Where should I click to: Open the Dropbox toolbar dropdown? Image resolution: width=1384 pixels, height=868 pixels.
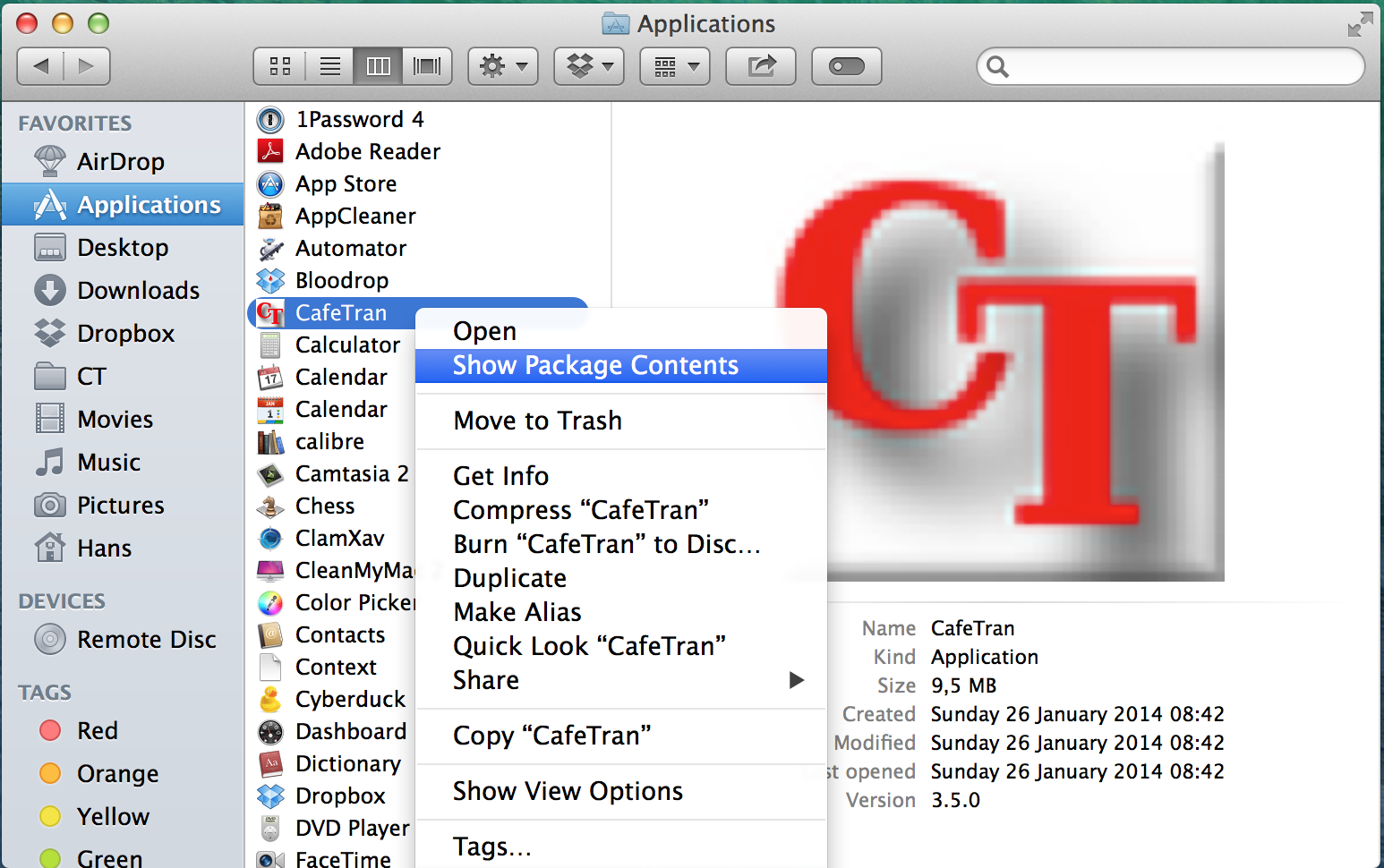(x=588, y=66)
